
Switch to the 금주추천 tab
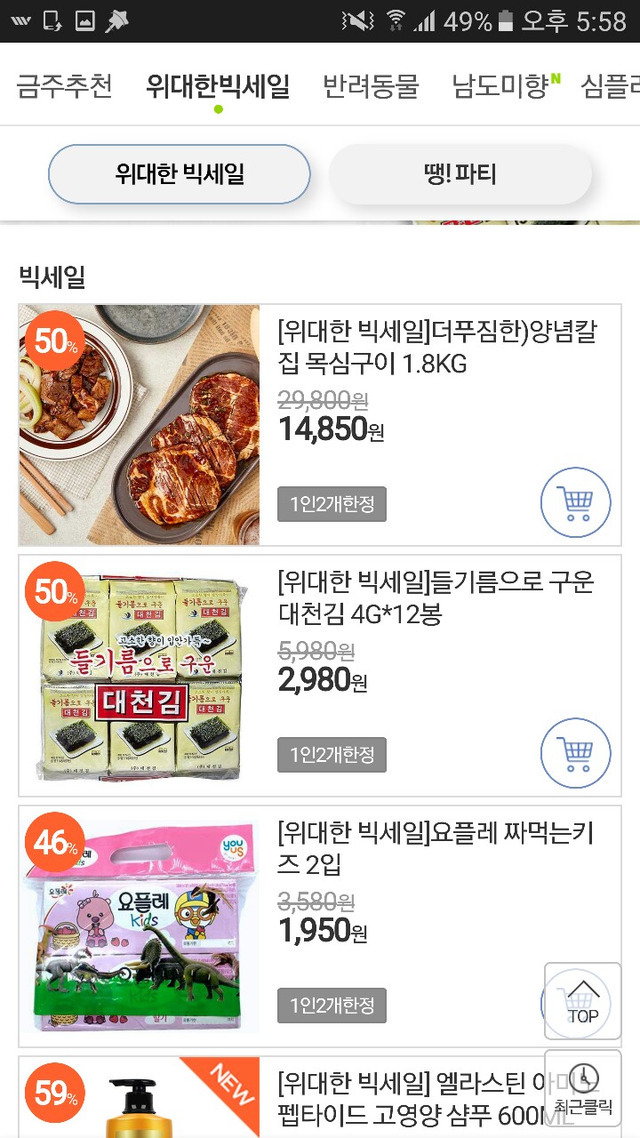click(64, 86)
